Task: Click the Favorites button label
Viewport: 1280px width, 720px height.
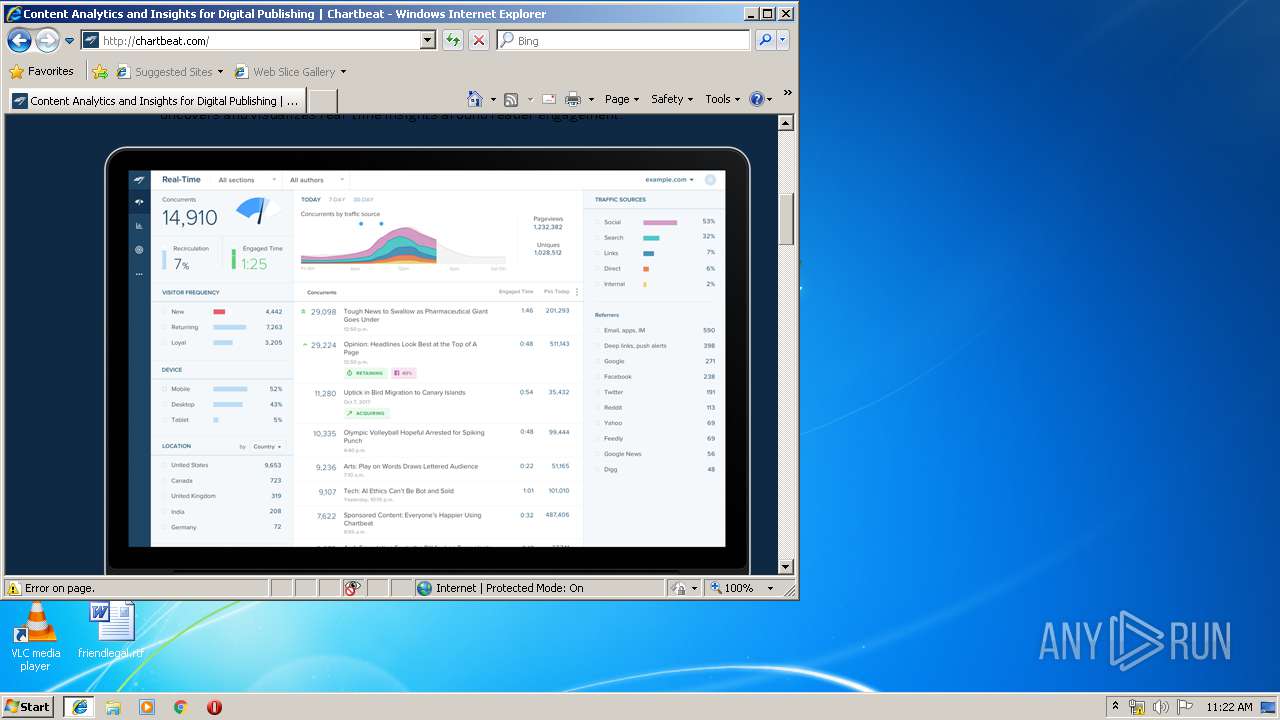Action: [x=51, y=72]
